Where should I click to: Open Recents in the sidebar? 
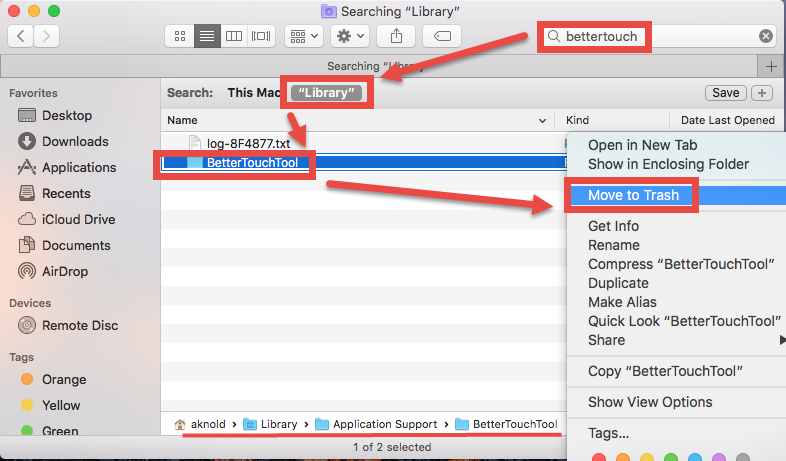click(x=66, y=194)
